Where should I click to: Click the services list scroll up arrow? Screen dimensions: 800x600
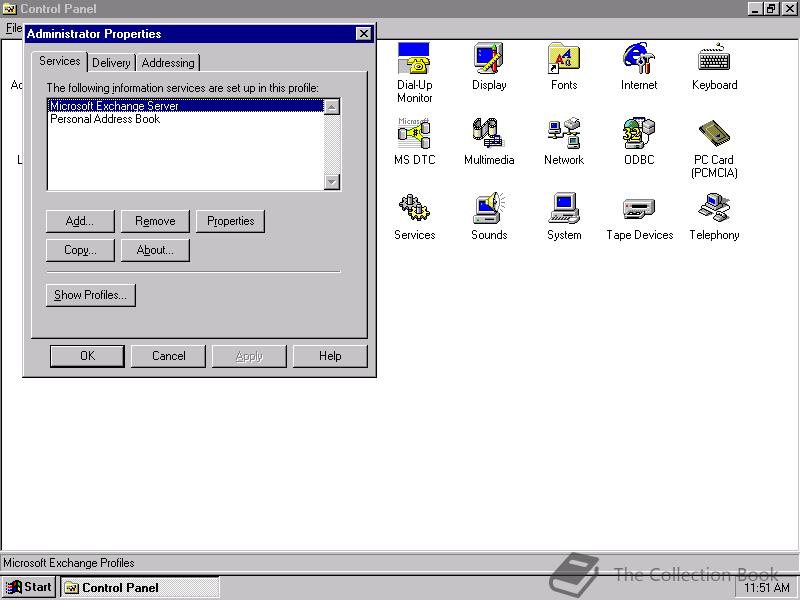pyautogui.click(x=332, y=107)
